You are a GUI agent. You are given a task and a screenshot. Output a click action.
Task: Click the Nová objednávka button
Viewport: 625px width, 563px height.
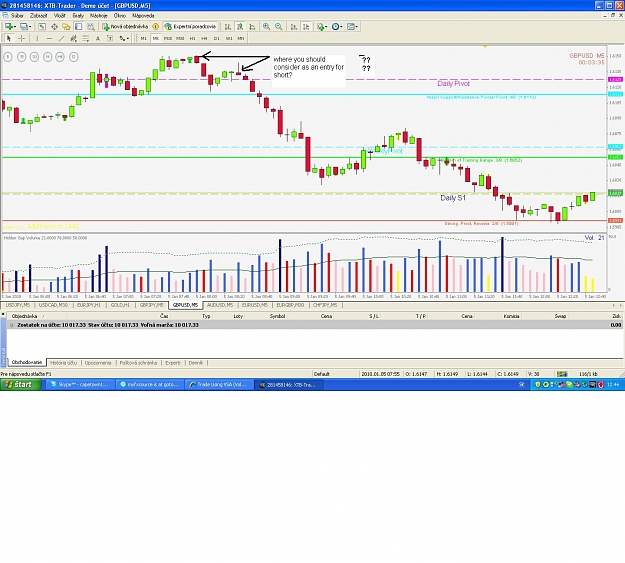126,27
